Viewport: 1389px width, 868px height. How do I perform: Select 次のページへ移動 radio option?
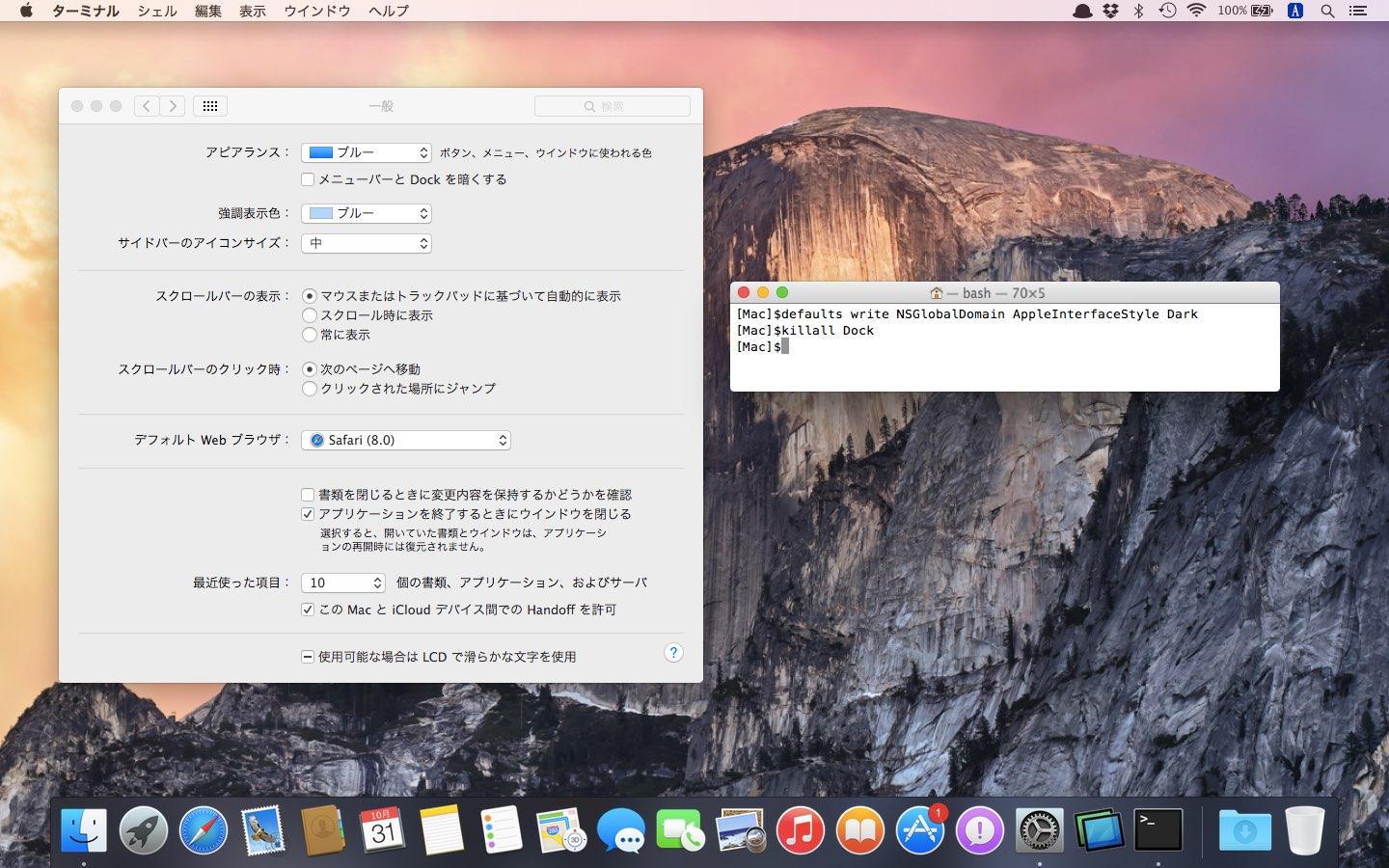coord(310,369)
